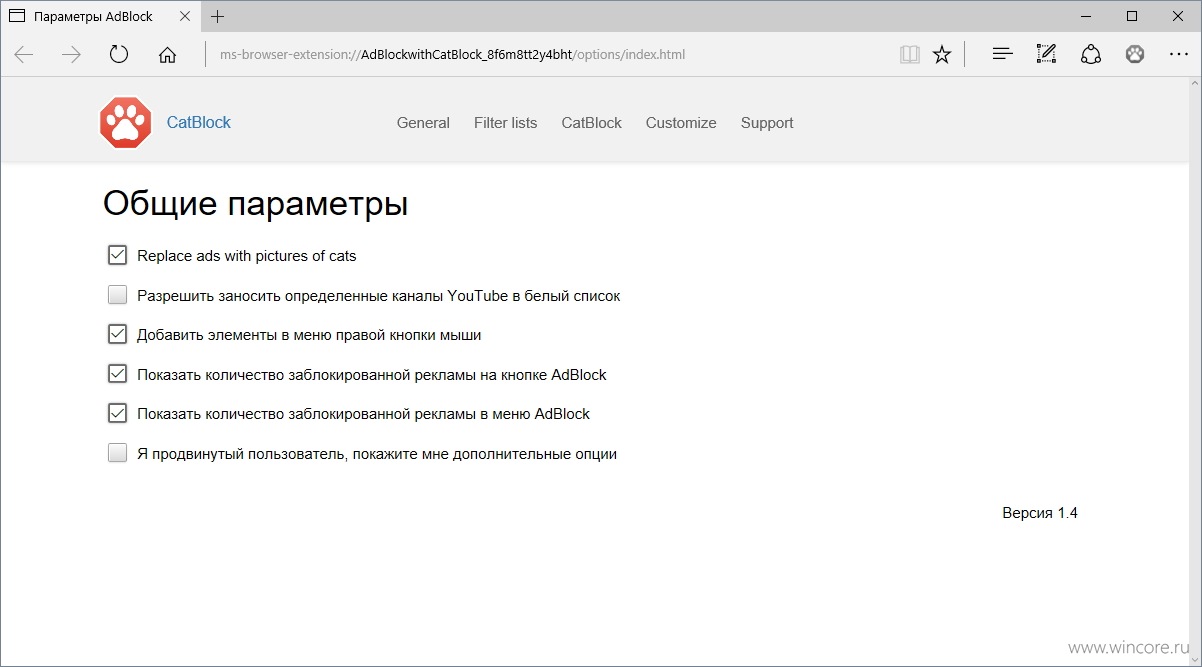Viewport: 1202px width, 667px height.
Task: Open the CatBlock settings tab
Action: tap(591, 123)
